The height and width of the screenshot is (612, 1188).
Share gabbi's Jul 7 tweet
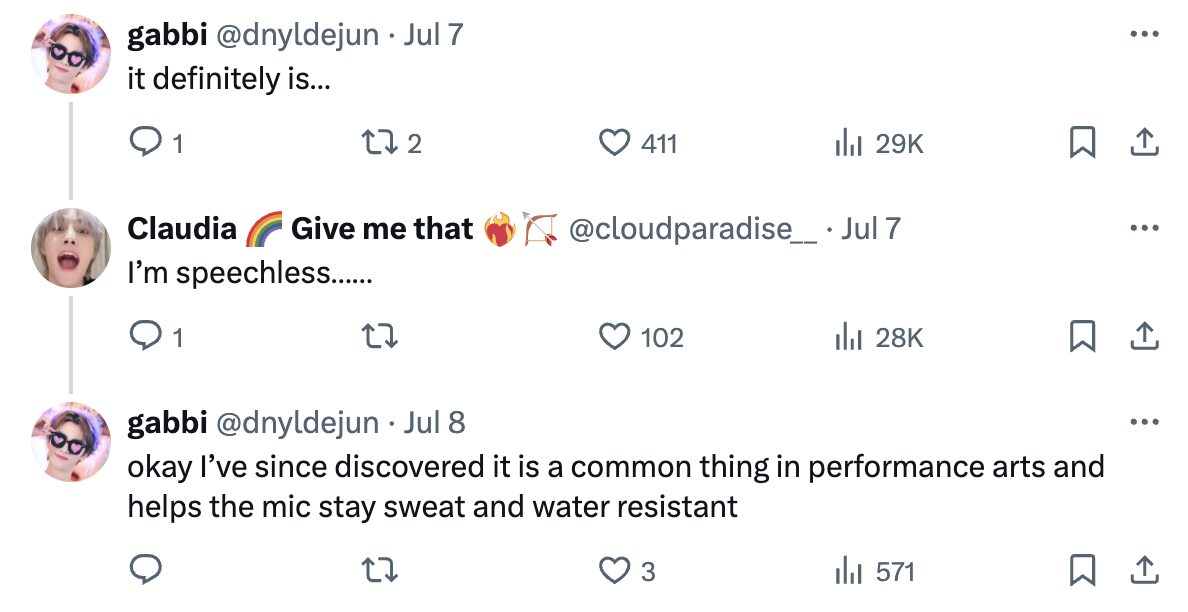[1143, 144]
